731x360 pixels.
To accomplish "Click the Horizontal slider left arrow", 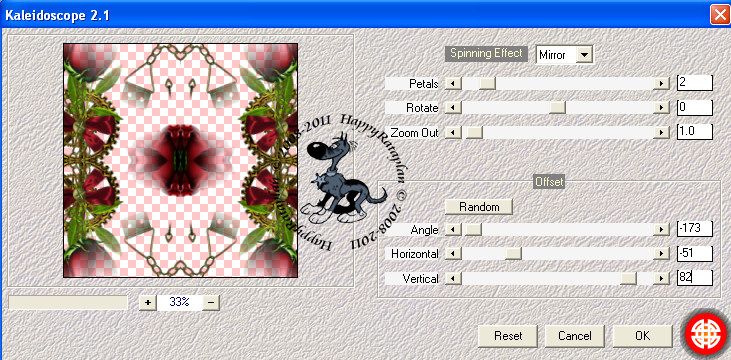I will pos(453,254).
